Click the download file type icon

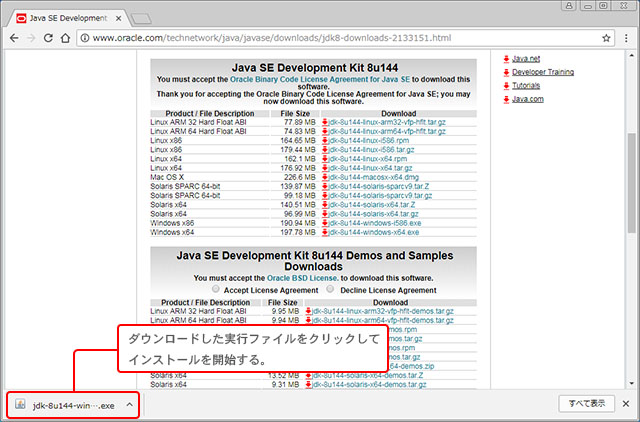point(20,404)
